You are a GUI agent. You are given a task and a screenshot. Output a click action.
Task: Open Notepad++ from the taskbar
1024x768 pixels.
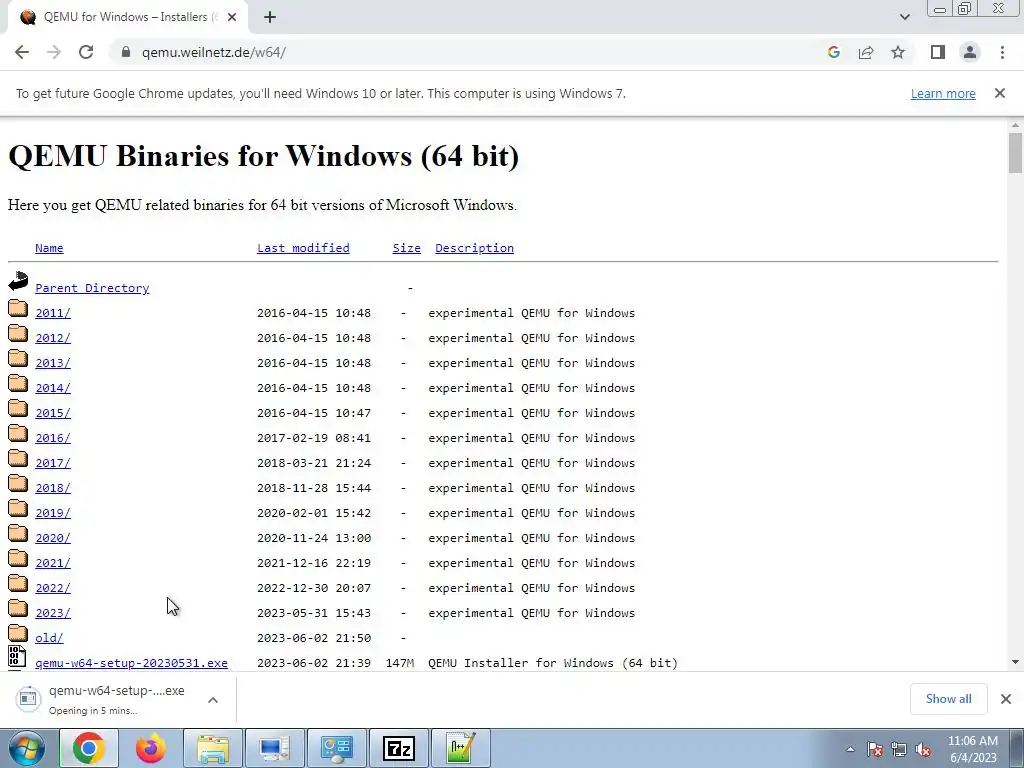(x=460, y=748)
